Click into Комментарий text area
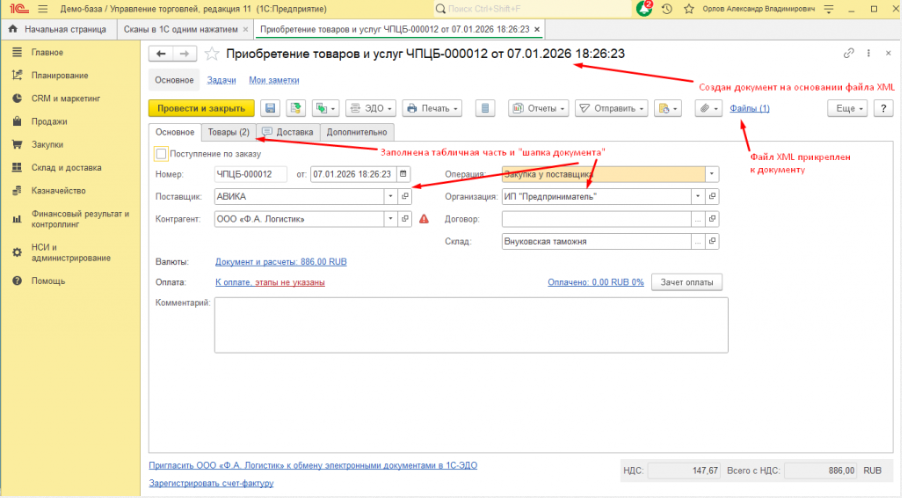This screenshot has height=498, width=902. 471,325
